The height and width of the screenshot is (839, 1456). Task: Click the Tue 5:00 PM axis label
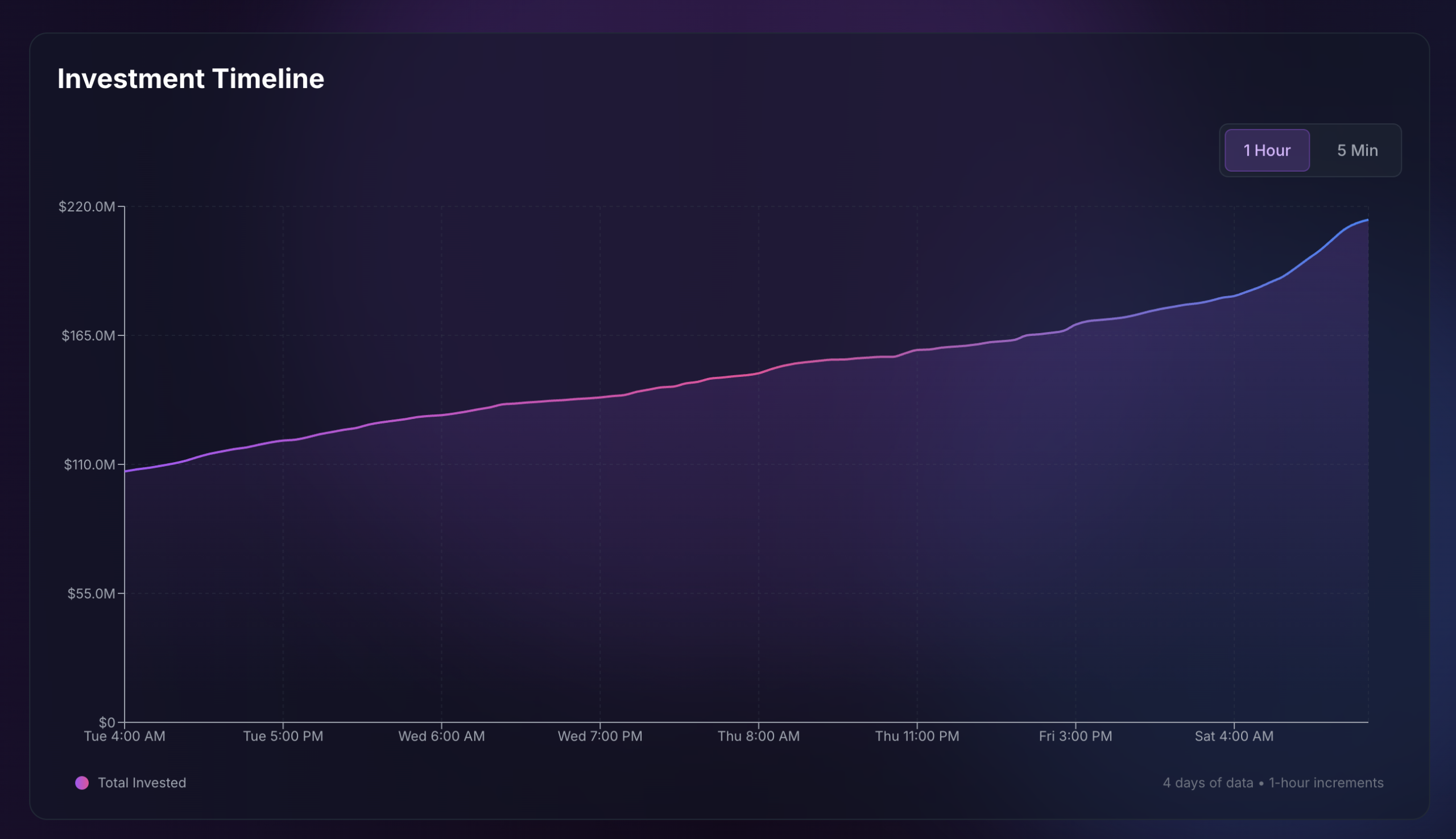pos(283,736)
